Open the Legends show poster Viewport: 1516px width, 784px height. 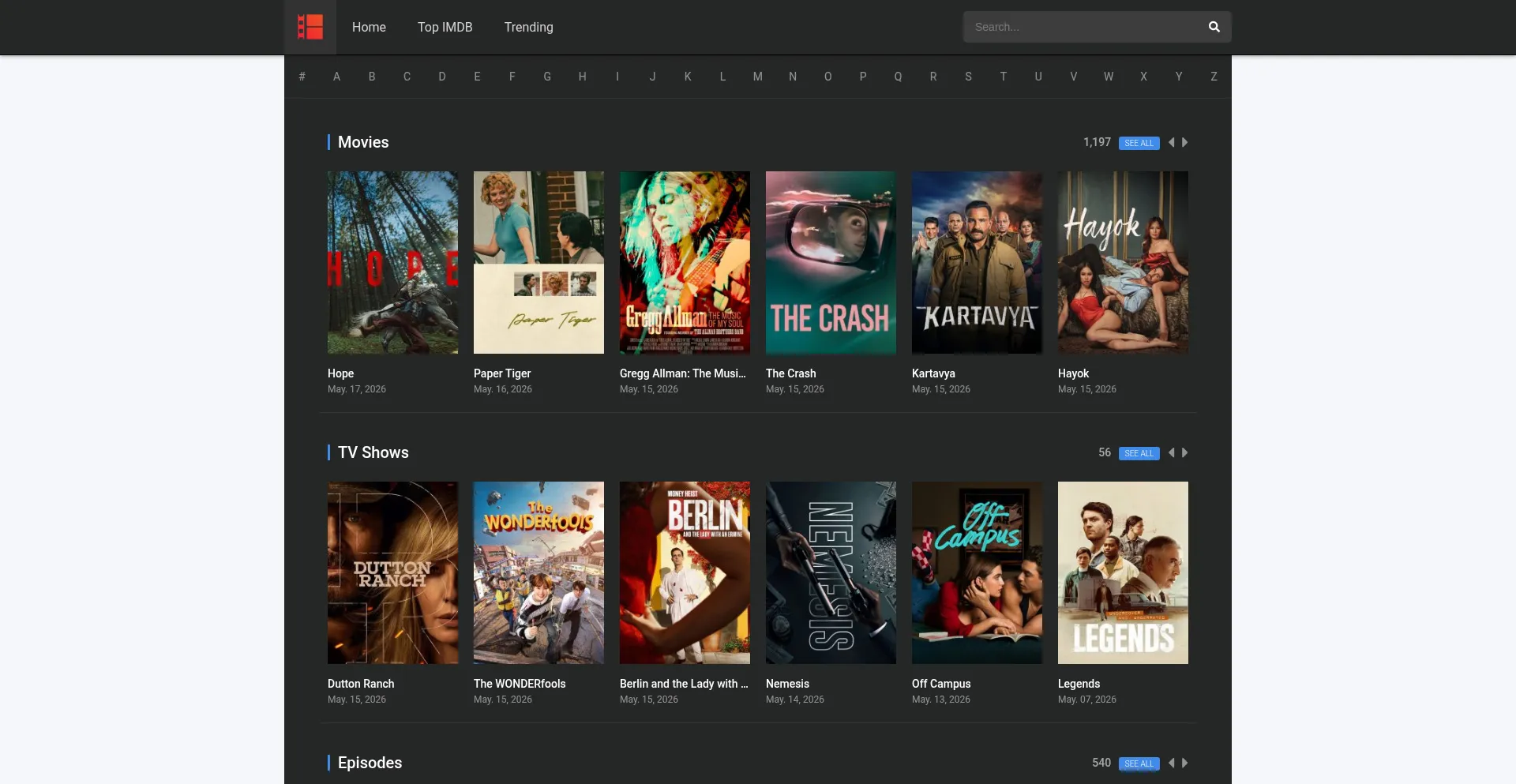pyautogui.click(x=1123, y=572)
